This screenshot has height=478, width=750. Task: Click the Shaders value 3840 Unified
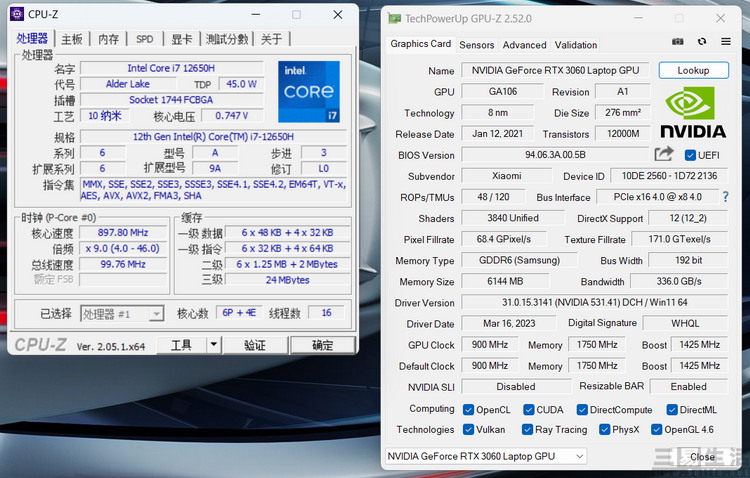513,218
